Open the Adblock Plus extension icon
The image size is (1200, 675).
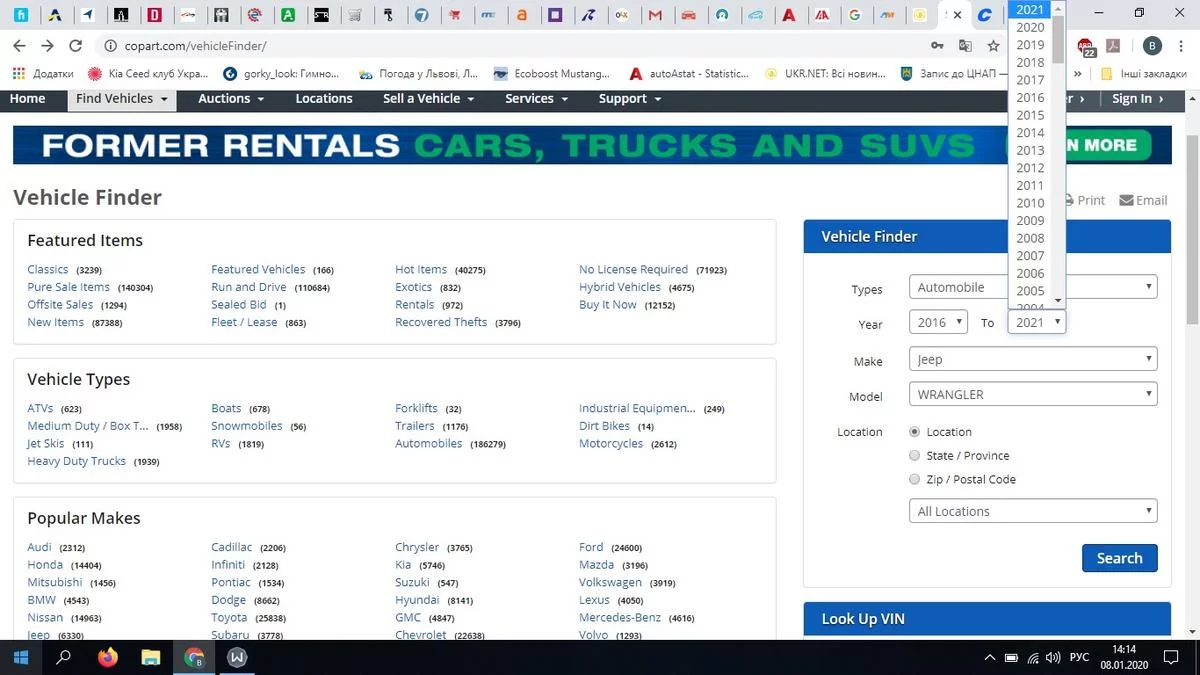coord(1085,46)
